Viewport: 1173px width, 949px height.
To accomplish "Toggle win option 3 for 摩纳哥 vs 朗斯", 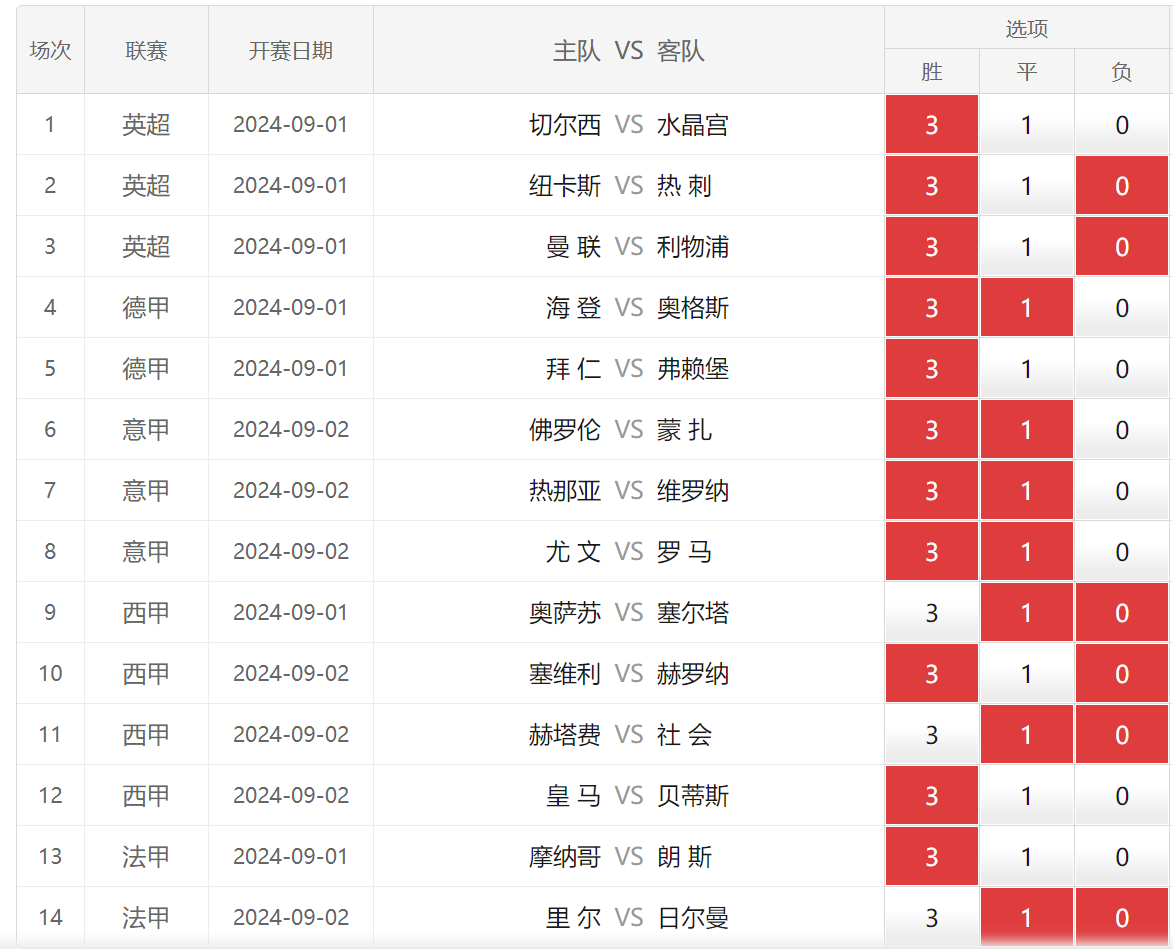I will click(931, 856).
